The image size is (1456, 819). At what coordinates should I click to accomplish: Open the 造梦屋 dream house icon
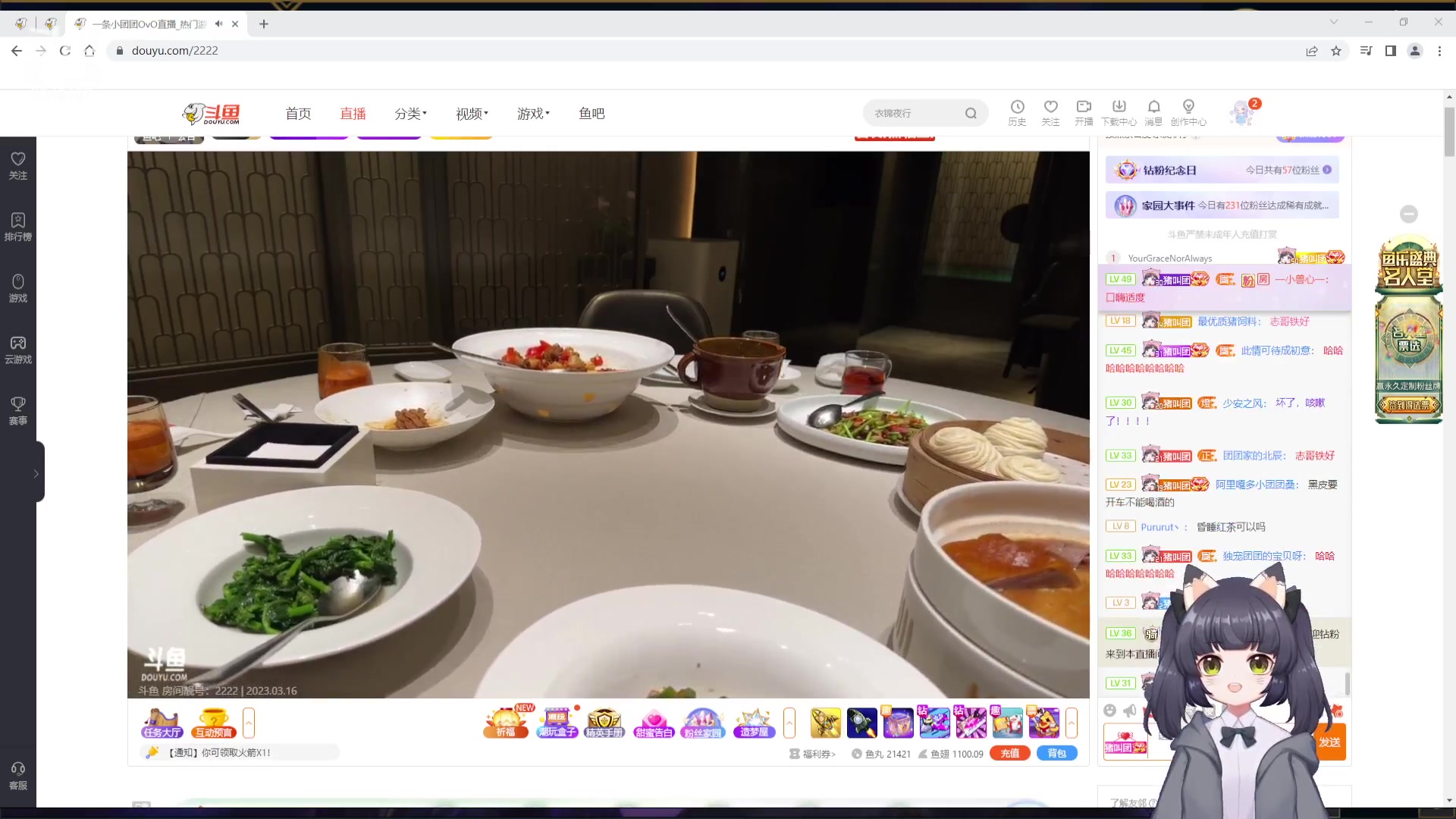pos(754,723)
